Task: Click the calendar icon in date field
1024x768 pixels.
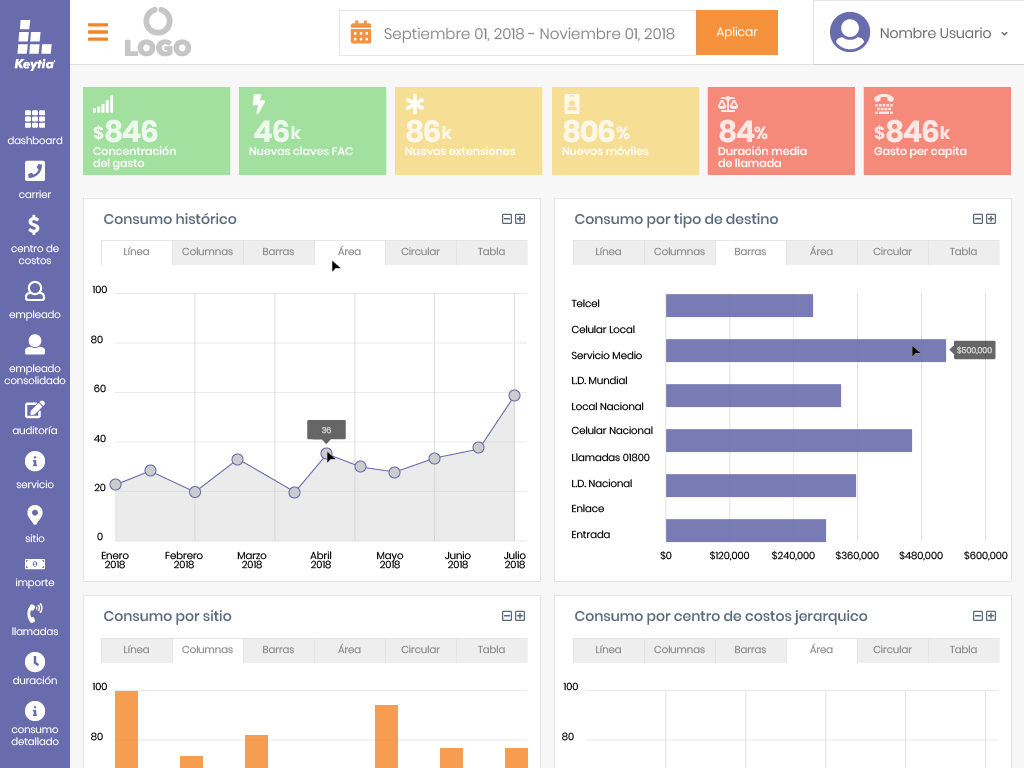Action: click(x=360, y=33)
